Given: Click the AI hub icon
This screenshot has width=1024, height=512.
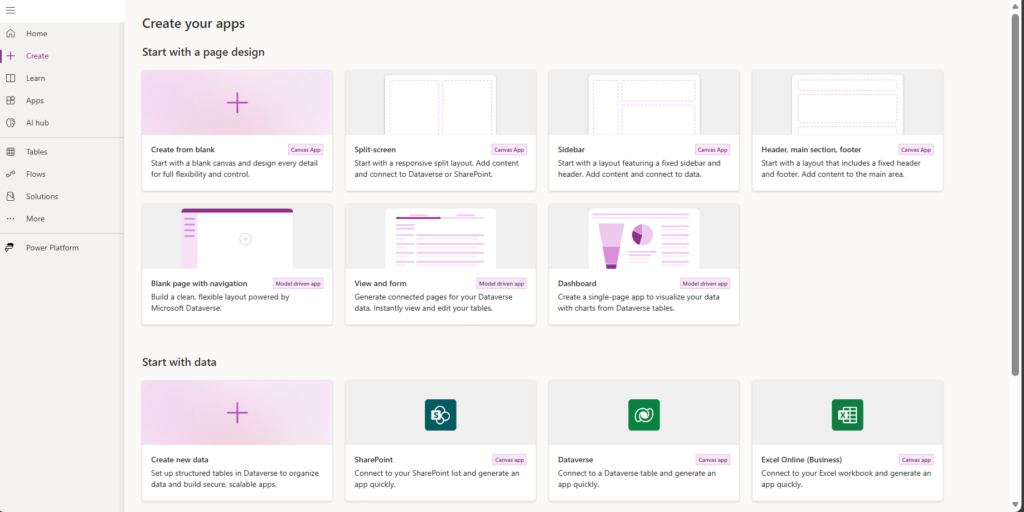Looking at the screenshot, I should (x=10, y=122).
